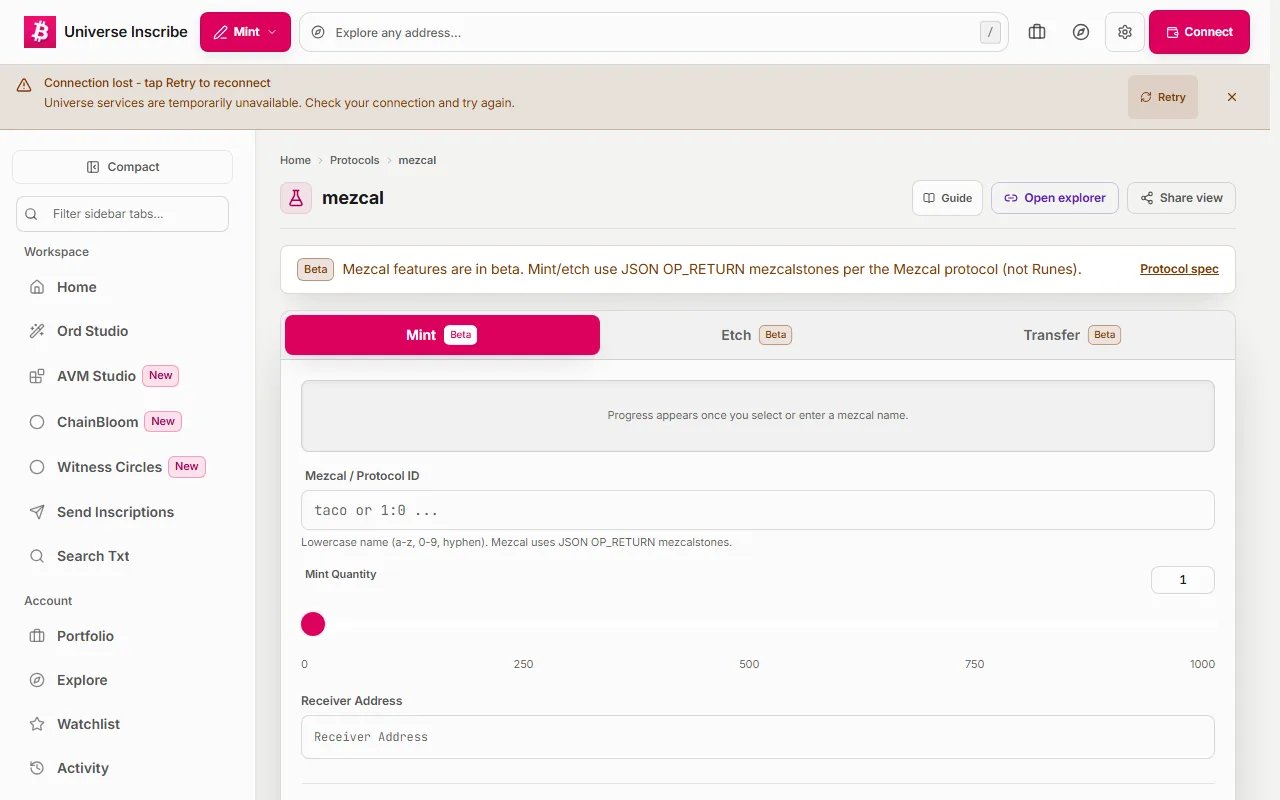Click the Portfolio briefcase icon in sidebar
Screen dimensions: 1280x800
click(37, 636)
